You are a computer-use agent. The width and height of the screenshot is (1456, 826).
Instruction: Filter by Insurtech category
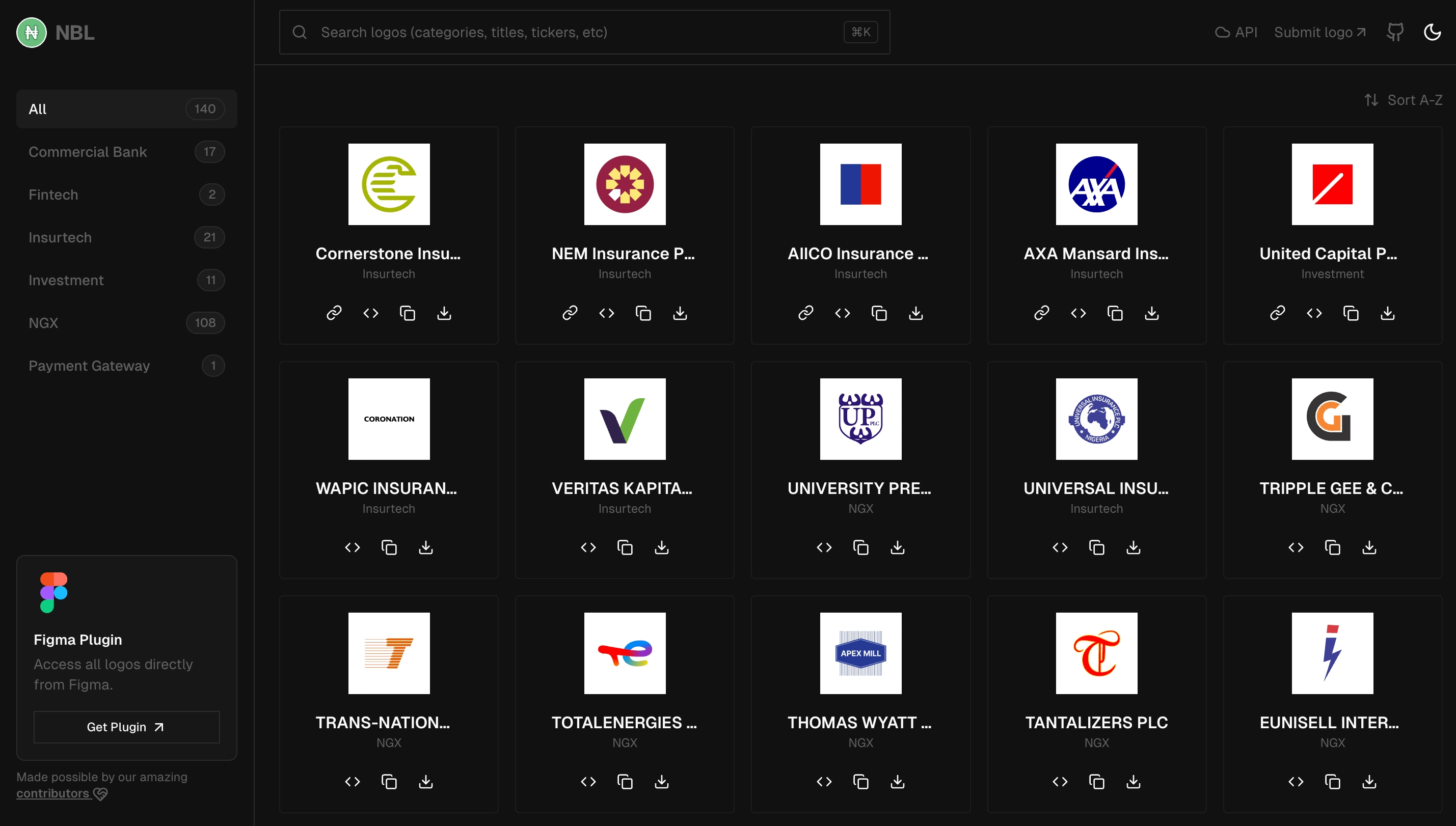[126, 237]
